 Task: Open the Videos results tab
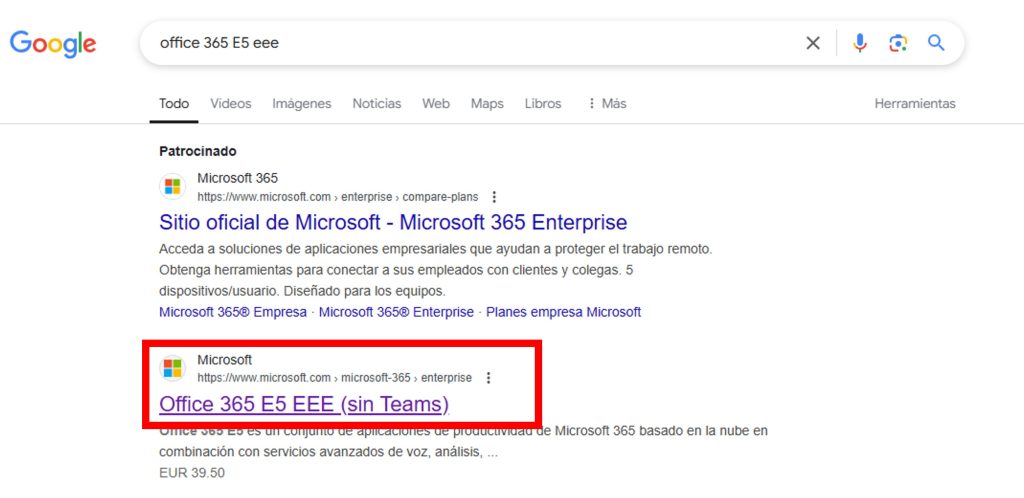click(x=231, y=104)
